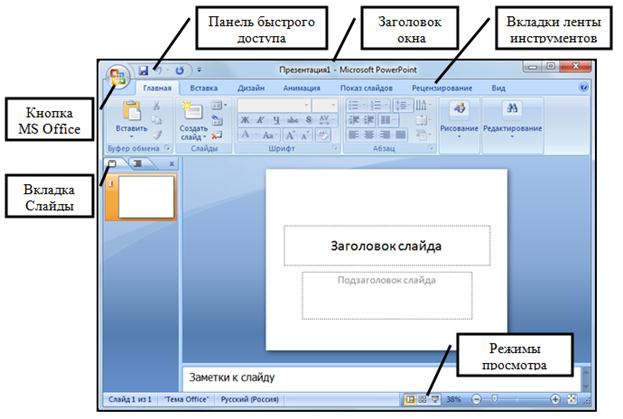Open the font size combo box

[325, 105]
